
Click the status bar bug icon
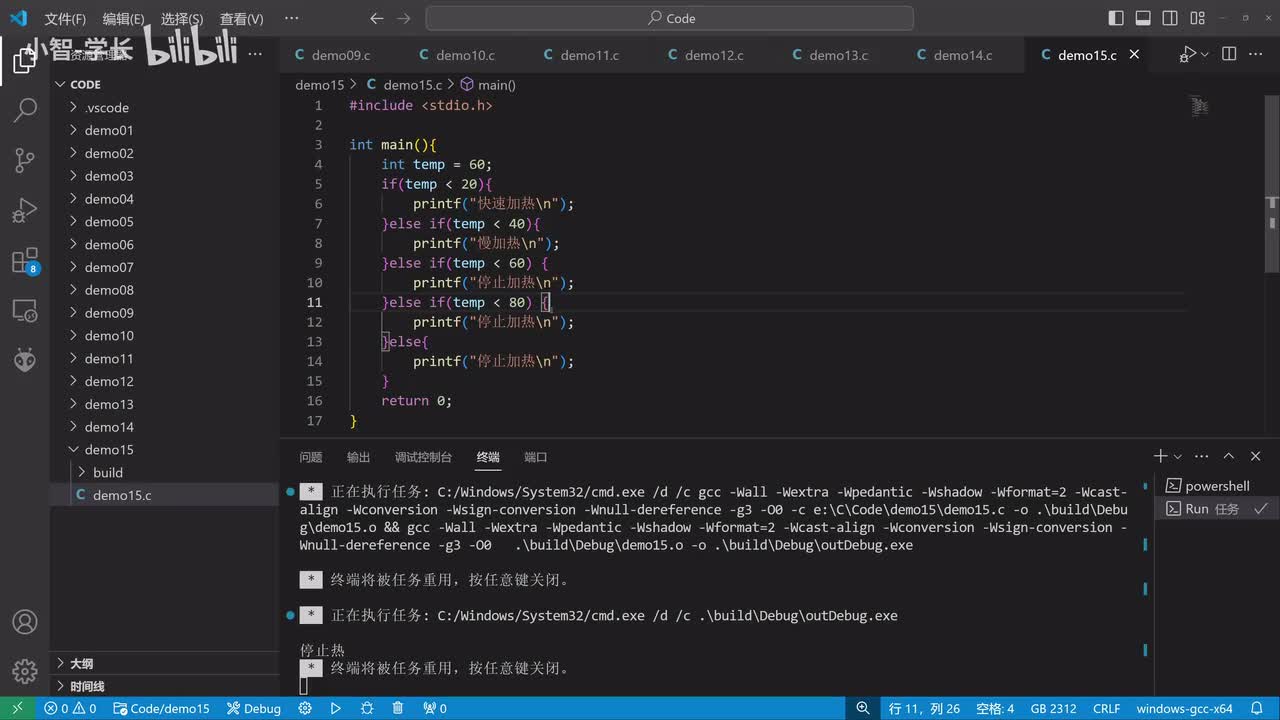coord(367,708)
